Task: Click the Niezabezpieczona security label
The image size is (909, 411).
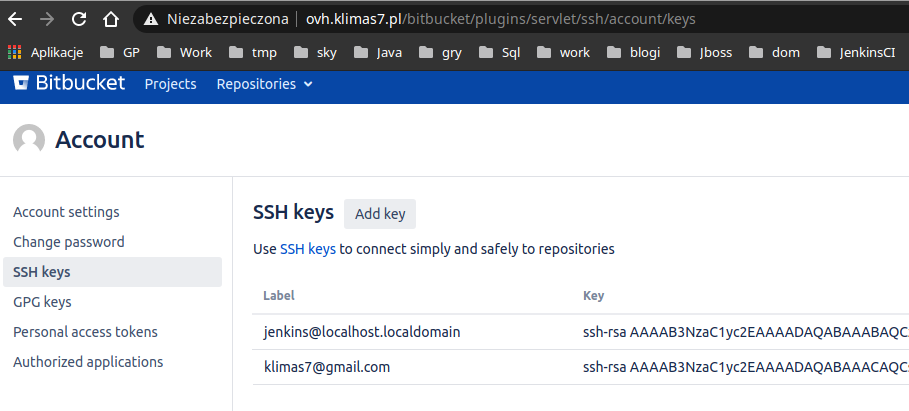Action: point(228,20)
